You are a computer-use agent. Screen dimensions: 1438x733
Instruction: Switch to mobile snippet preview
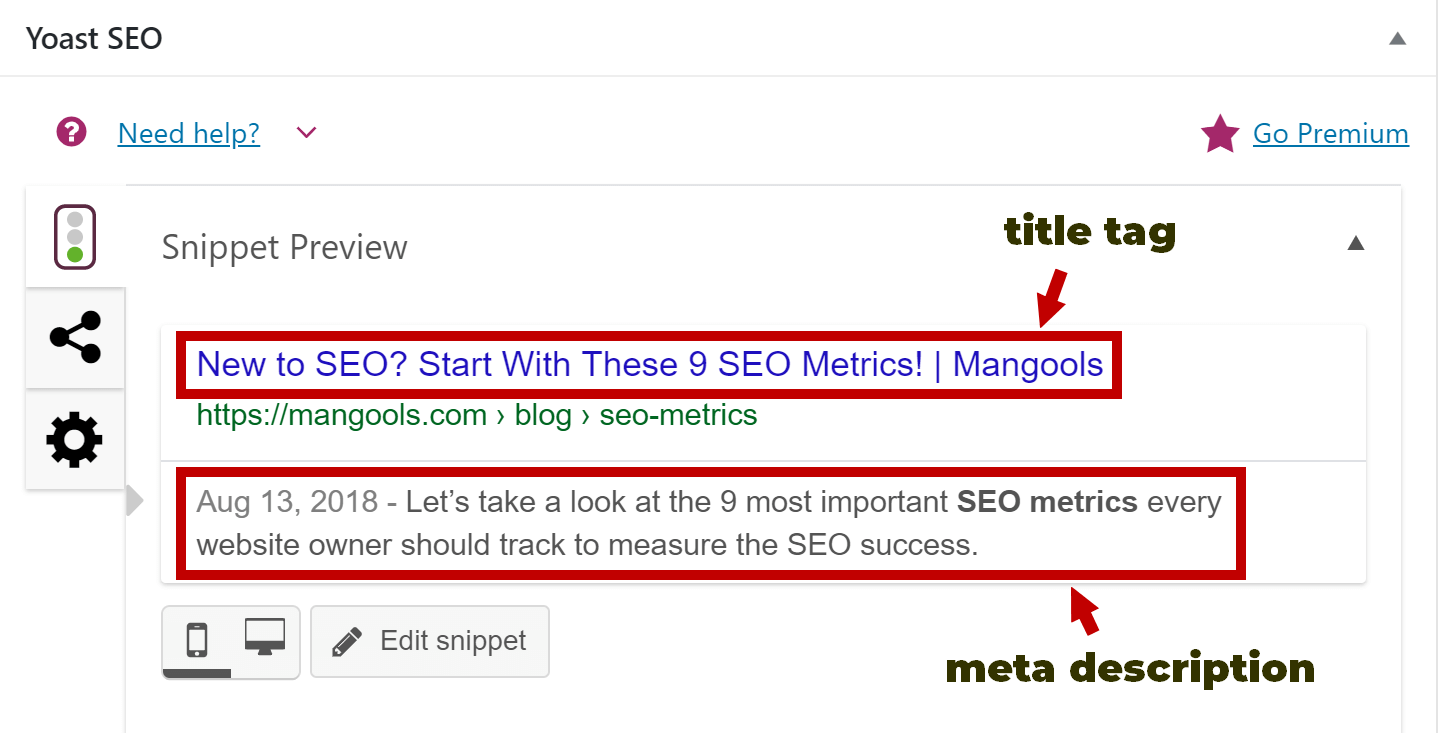coord(197,640)
